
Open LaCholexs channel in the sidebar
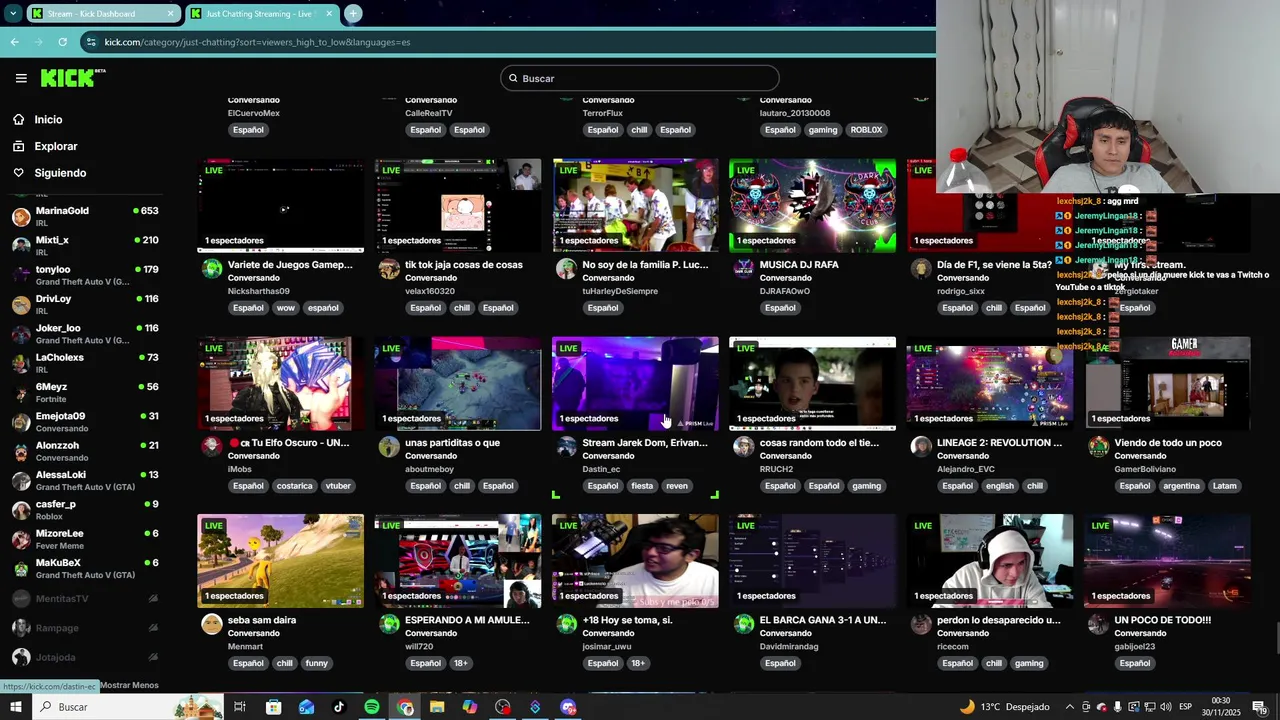click(85, 362)
